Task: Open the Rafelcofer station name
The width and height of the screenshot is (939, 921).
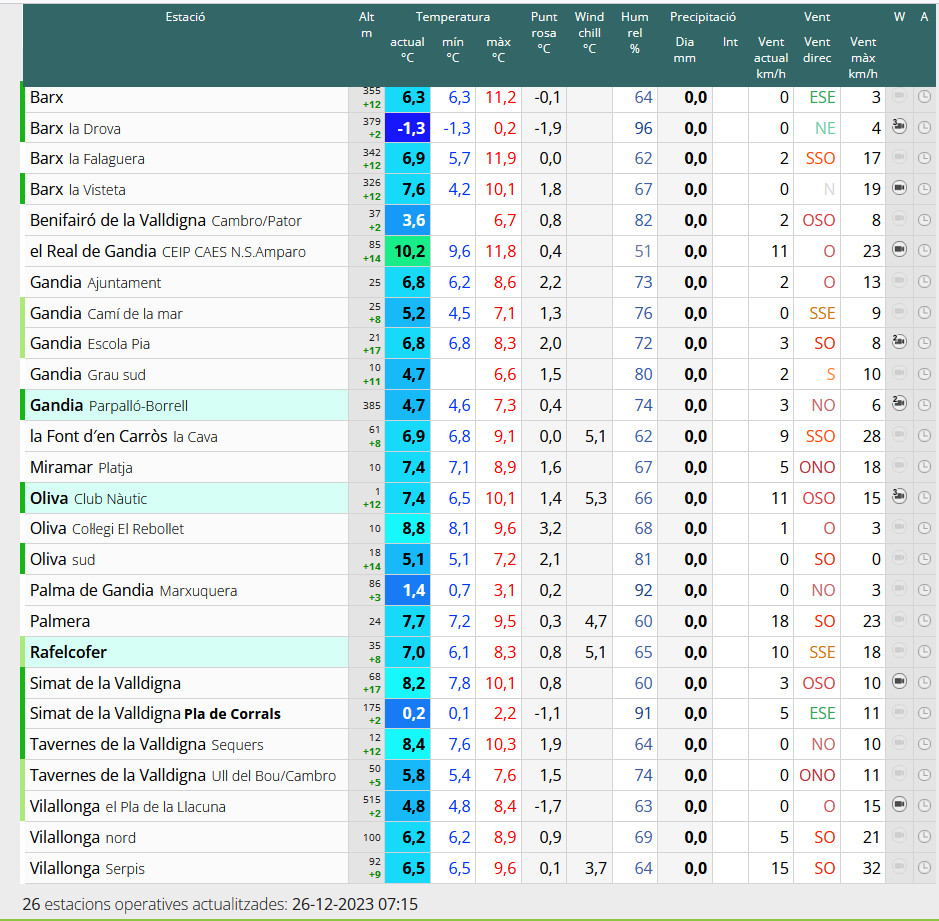Action: [x=68, y=652]
